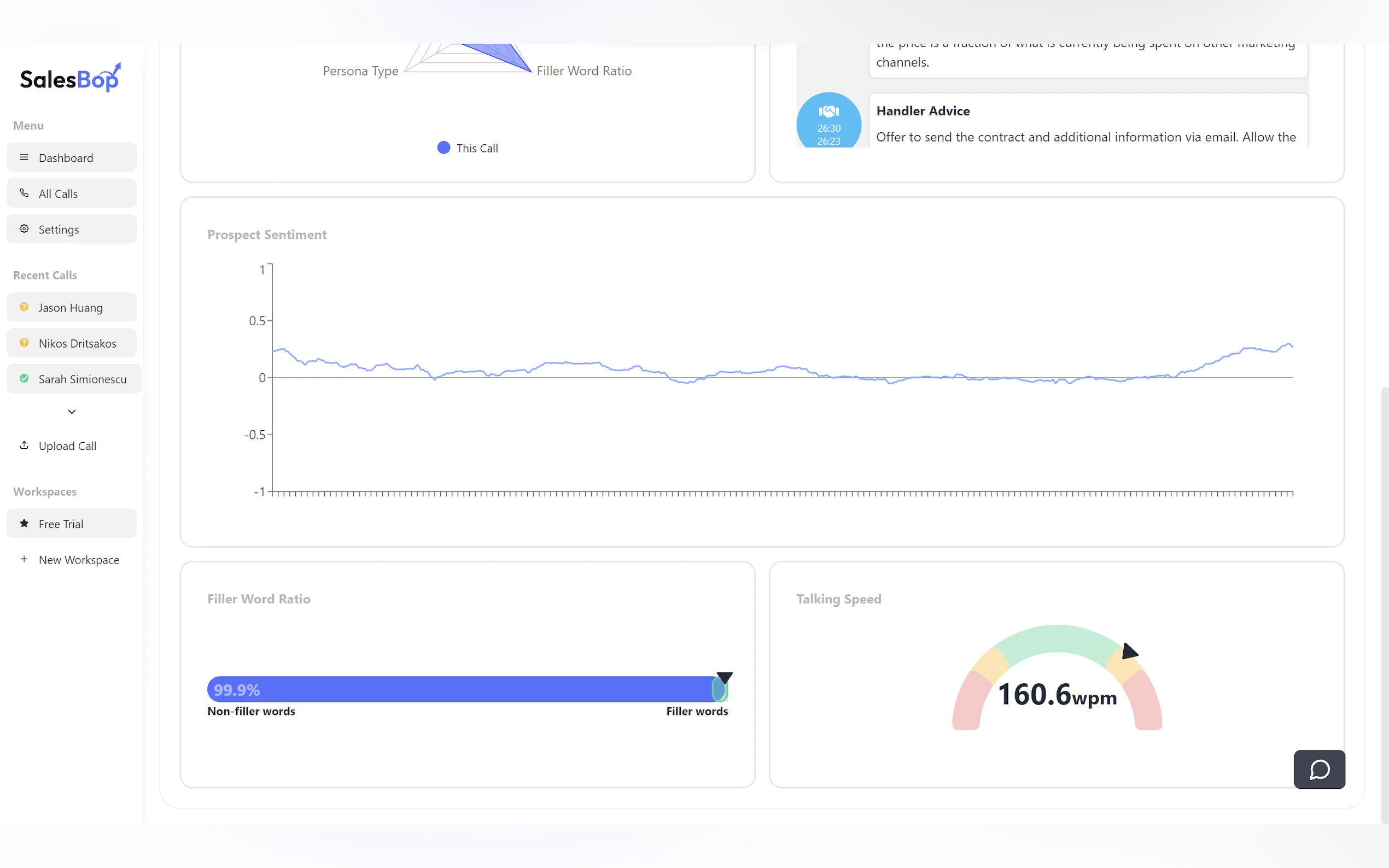Click the Talking Speed gauge needle

(x=1129, y=652)
